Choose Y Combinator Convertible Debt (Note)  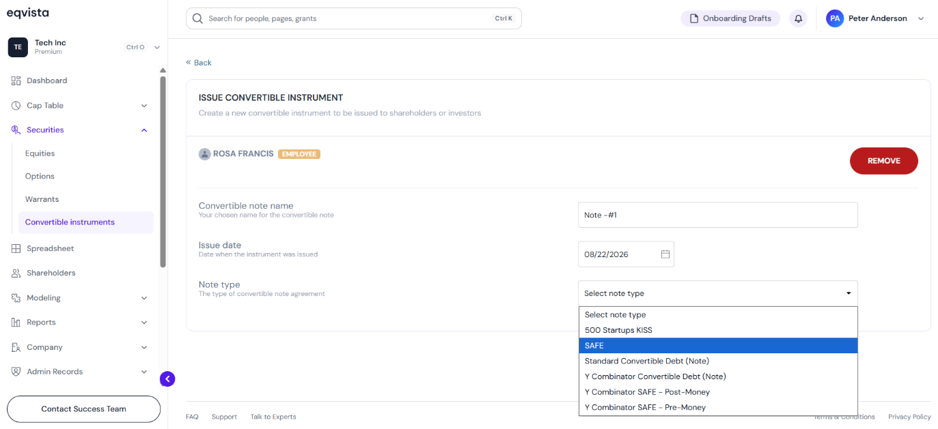point(718,376)
